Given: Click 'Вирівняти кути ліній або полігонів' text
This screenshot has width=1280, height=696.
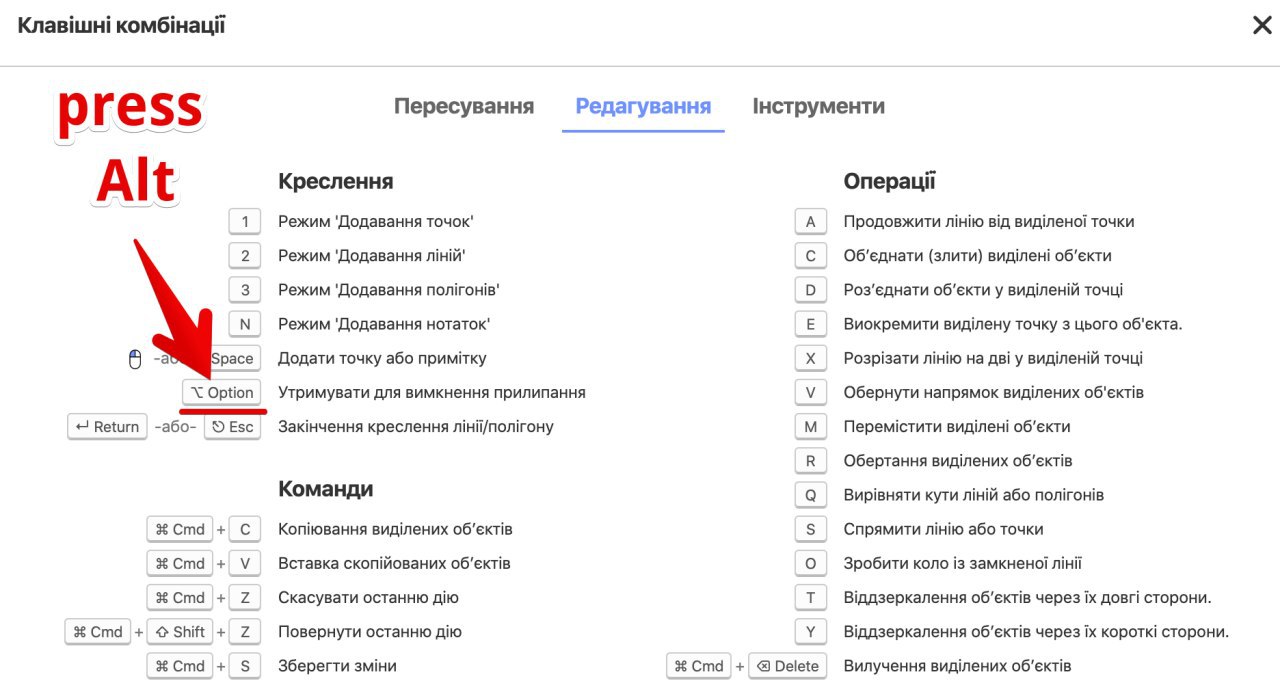Looking at the screenshot, I should pyautogui.click(x=974, y=495).
